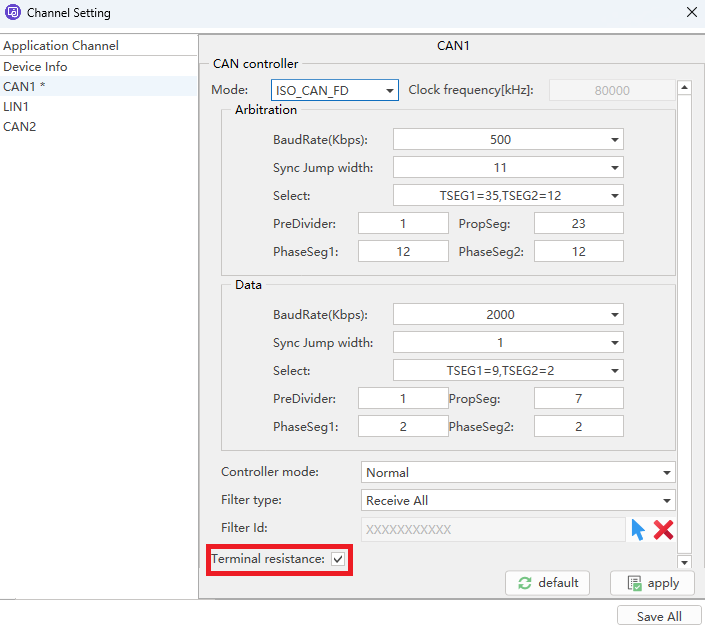Close the Channel Setting window

(691, 13)
